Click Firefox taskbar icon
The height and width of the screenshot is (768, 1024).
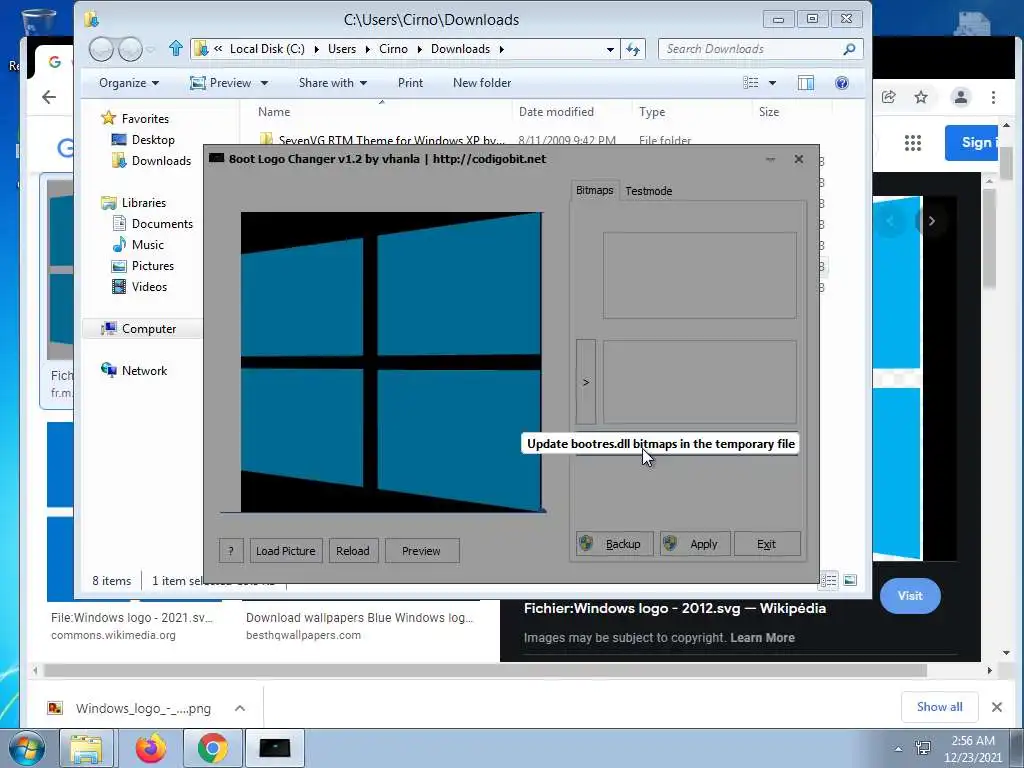pyautogui.click(x=151, y=748)
